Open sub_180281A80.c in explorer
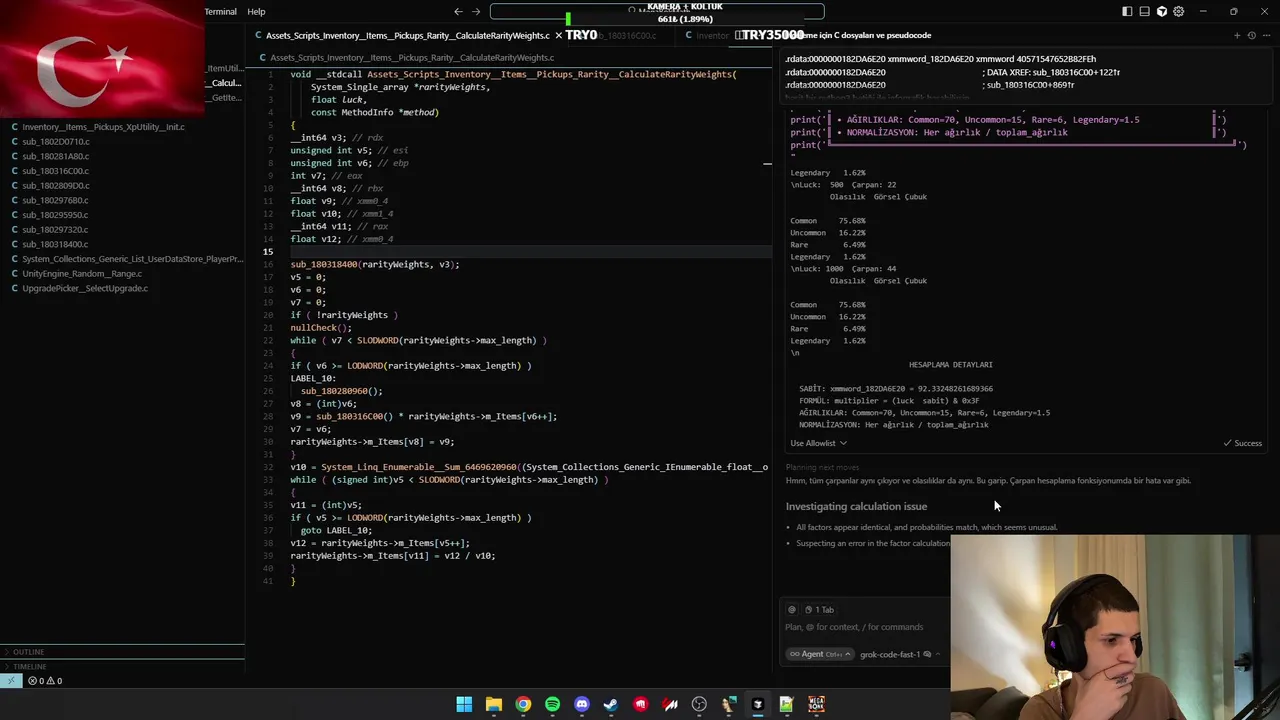 pos(56,156)
